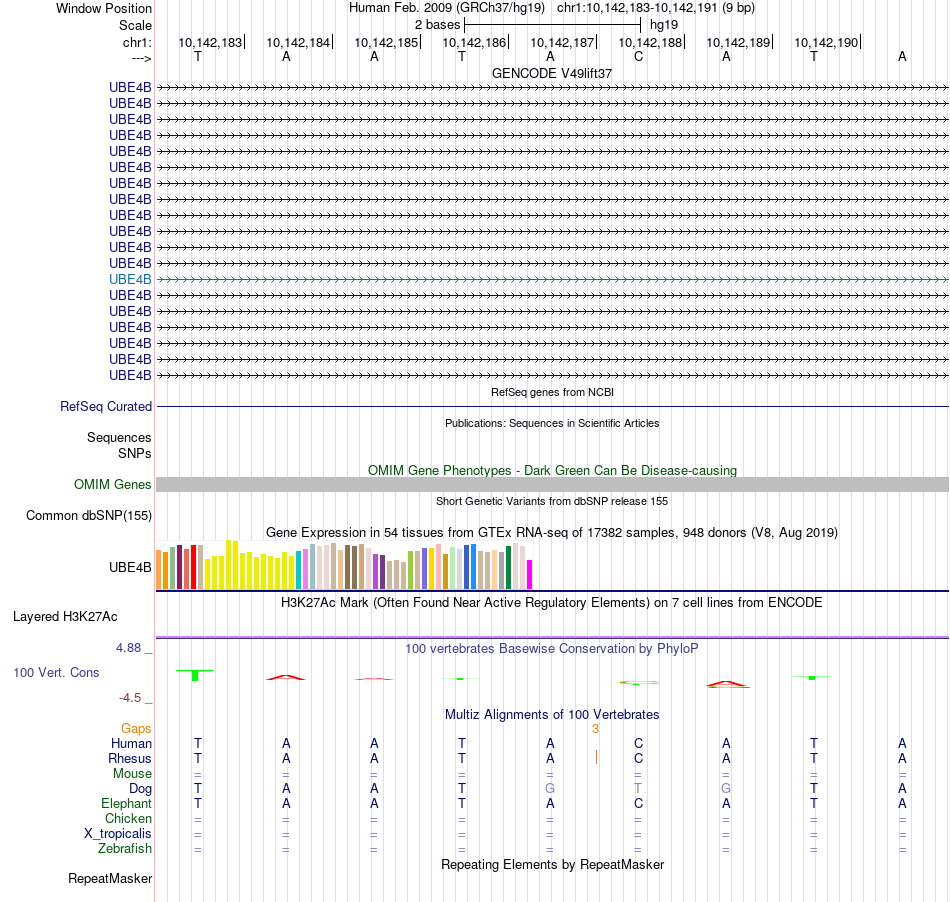Click the magenta last bar in GTEx chart
Viewport: 950px width, 902px height.
530,574
